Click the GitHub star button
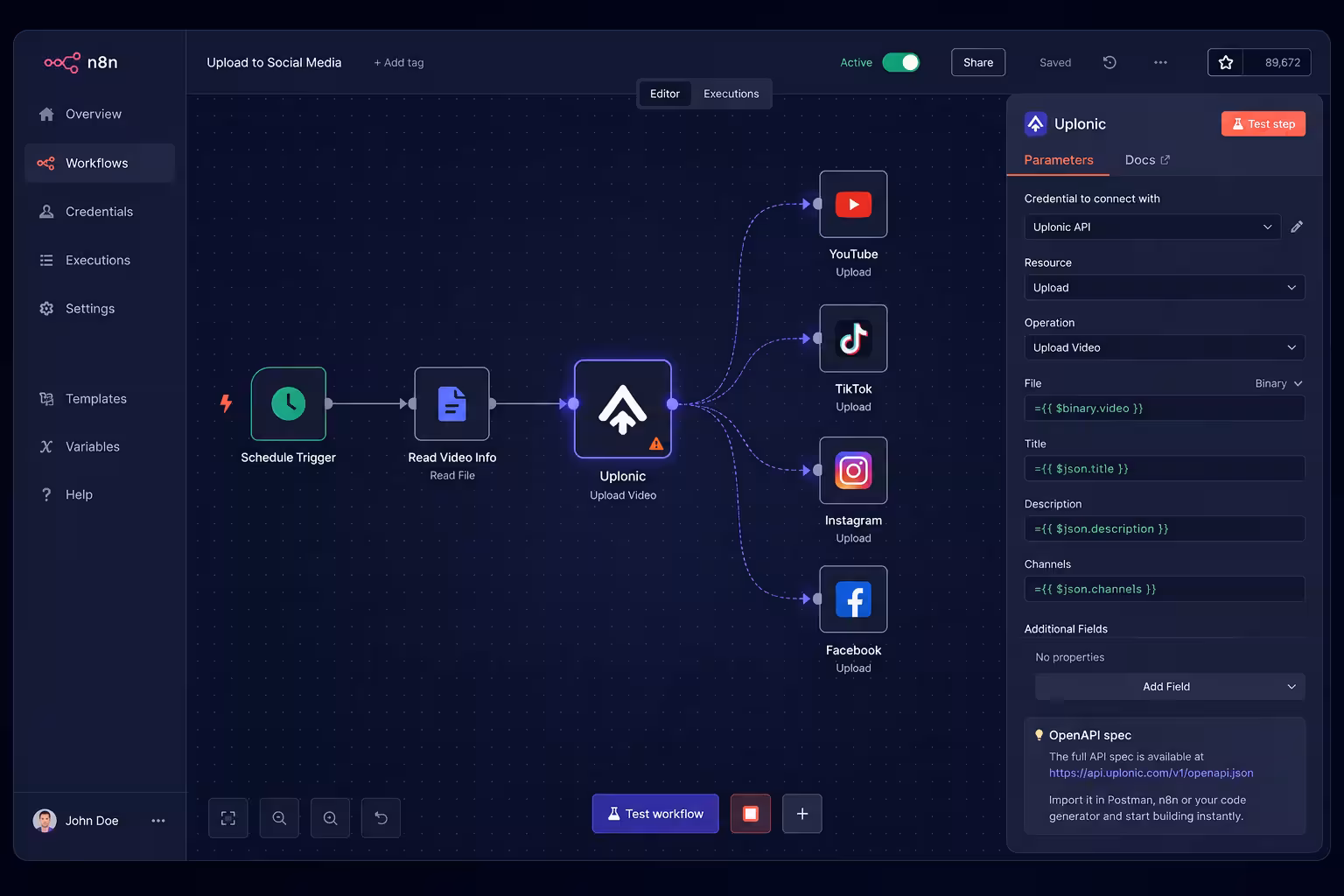1344x896 pixels. pyautogui.click(x=1226, y=62)
